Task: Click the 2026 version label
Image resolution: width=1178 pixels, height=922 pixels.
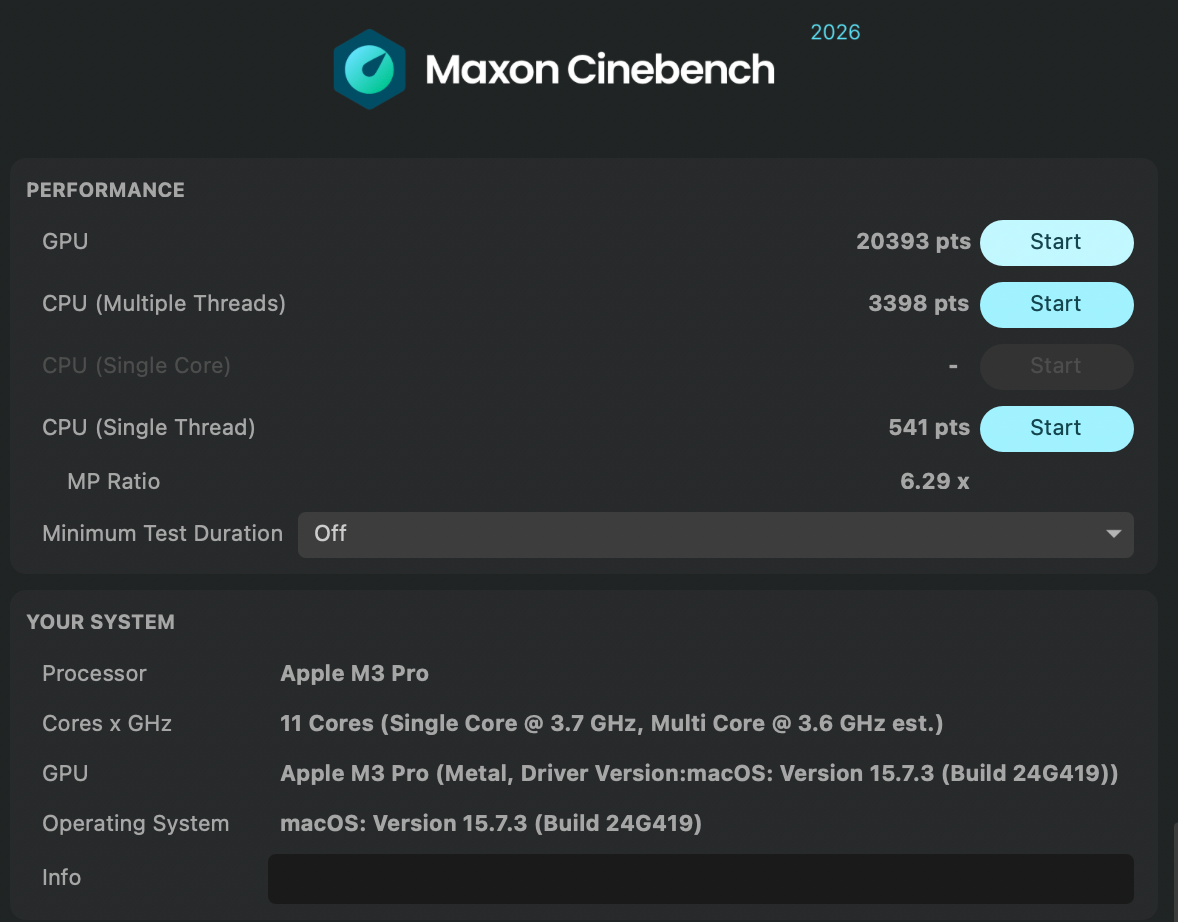Action: click(x=835, y=32)
